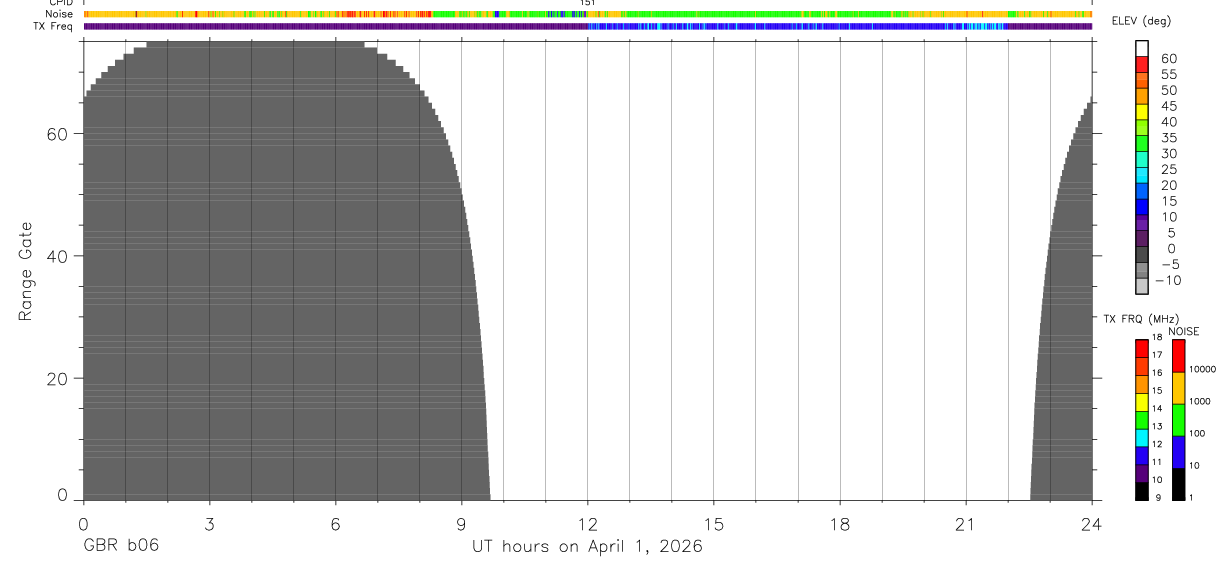Click 'UT hours on April 1, 2026' label
This screenshot has height=567, width=1228.
coord(587,547)
